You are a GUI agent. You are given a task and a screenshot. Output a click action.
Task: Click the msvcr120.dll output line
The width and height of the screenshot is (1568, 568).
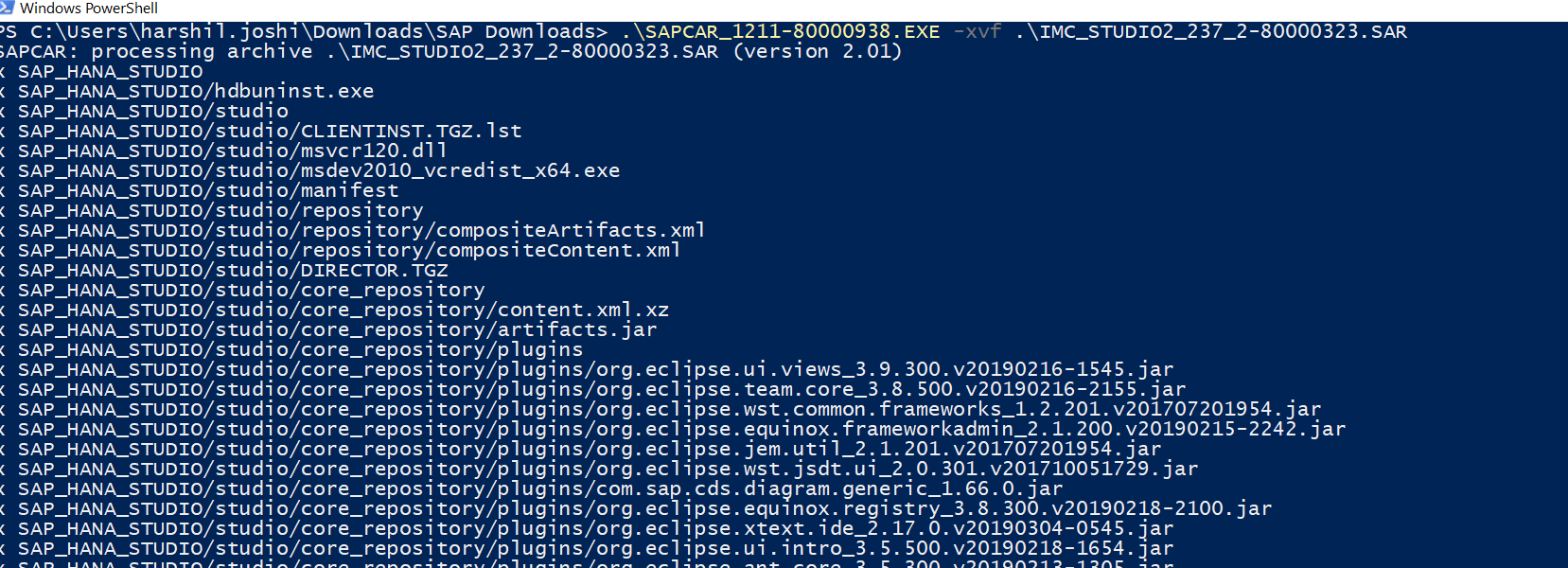pos(233,151)
